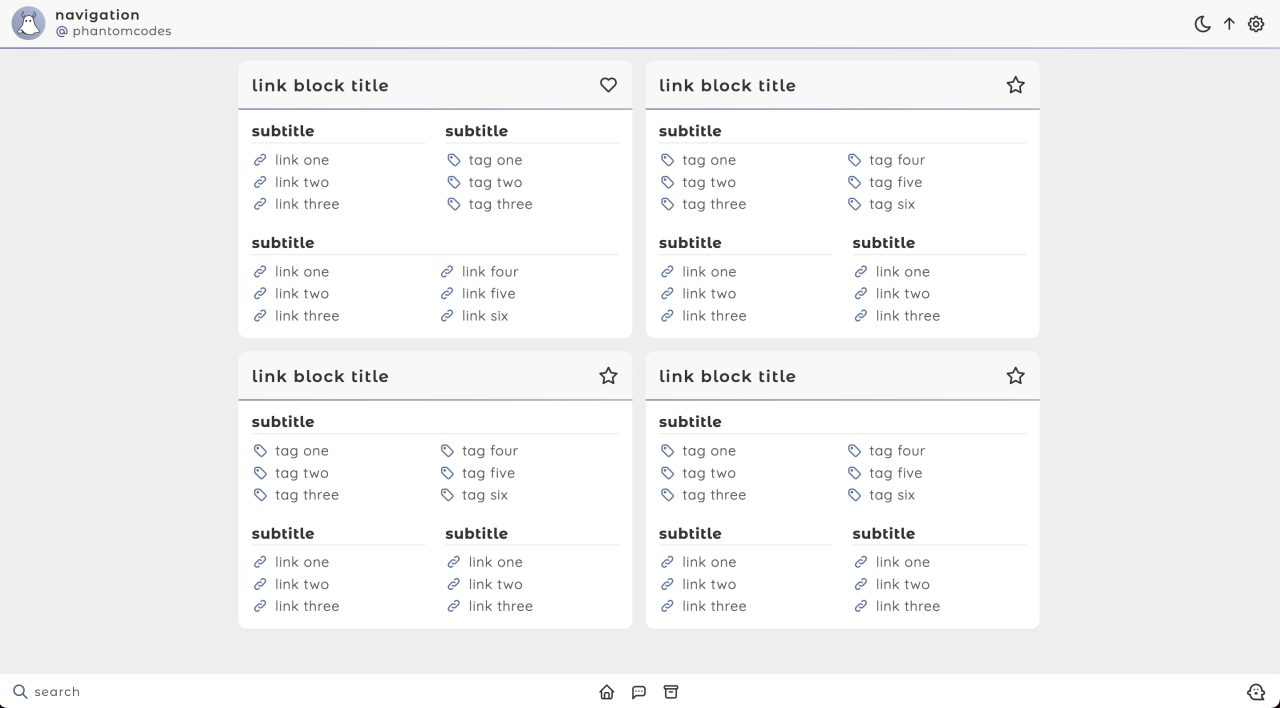
Task: Click the star icon on the bottom-right link block
Action: (1015, 376)
